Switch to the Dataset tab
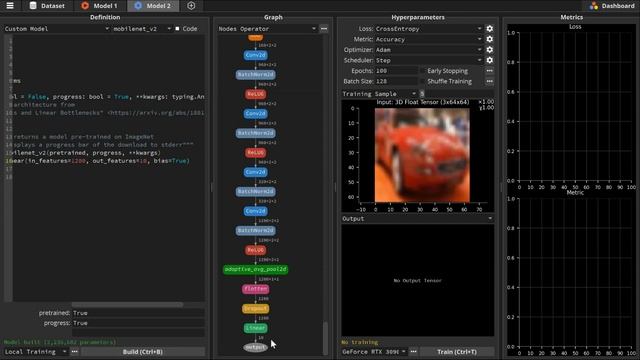The height and width of the screenshot is (360, 640). tap(47, 6)
